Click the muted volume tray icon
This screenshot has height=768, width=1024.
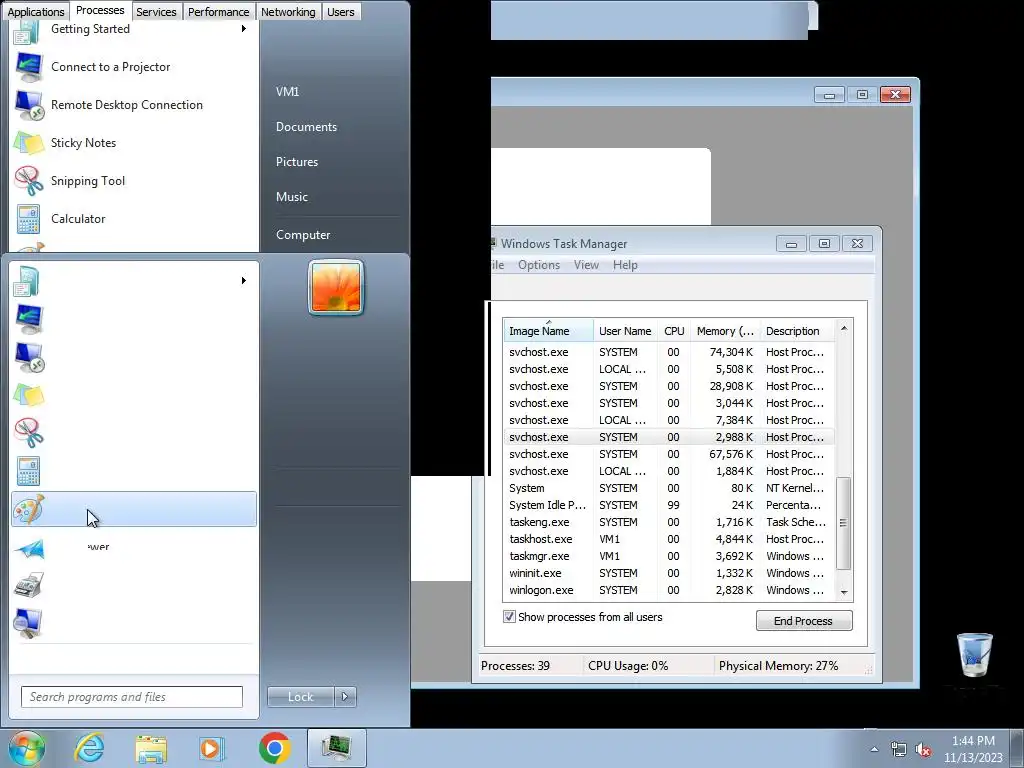pyautogui.click(x=923, y=750)
